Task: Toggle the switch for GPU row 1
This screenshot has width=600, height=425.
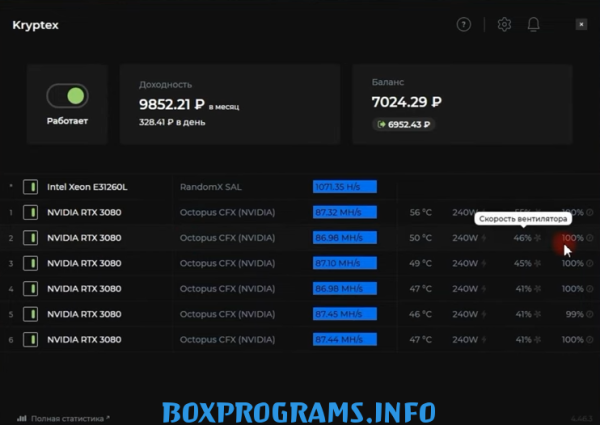Action: 30,212
